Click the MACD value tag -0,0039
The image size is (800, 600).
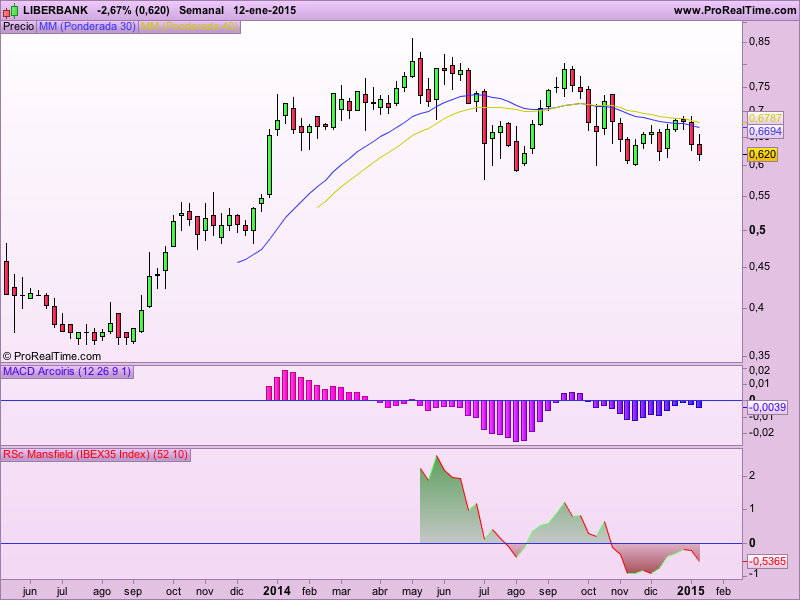point(767,407)
